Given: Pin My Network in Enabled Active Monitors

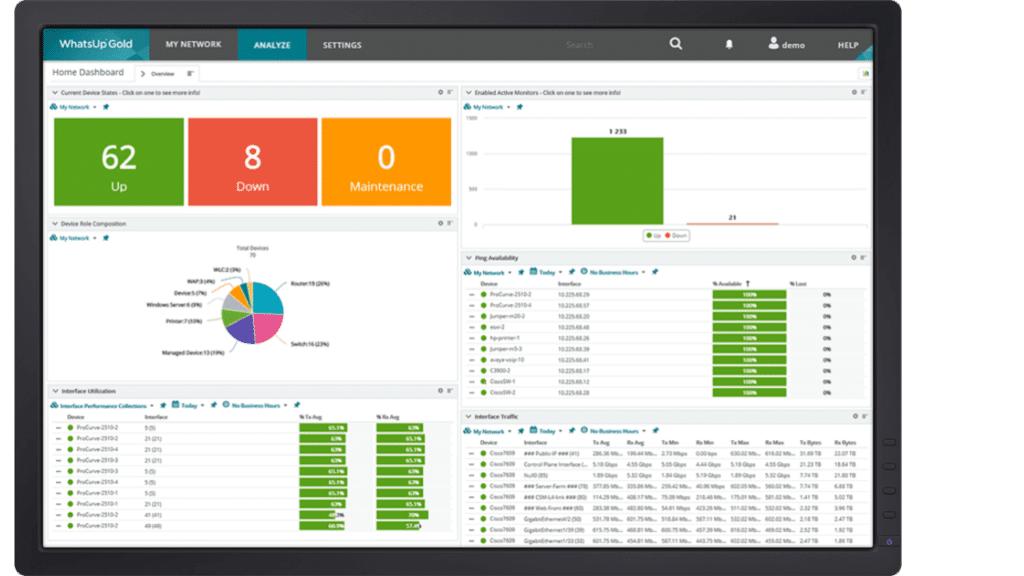Looking at the screenshot, I should click(520, 106).
